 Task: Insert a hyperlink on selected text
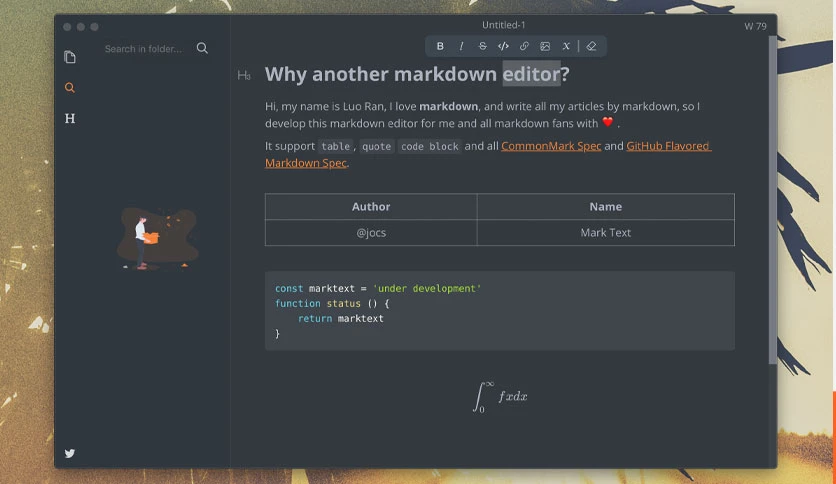[524, 46]
